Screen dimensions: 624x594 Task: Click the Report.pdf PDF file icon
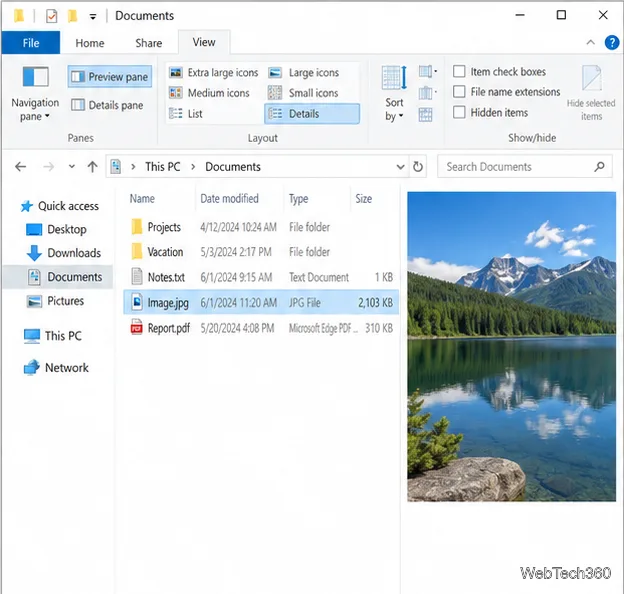136,327
